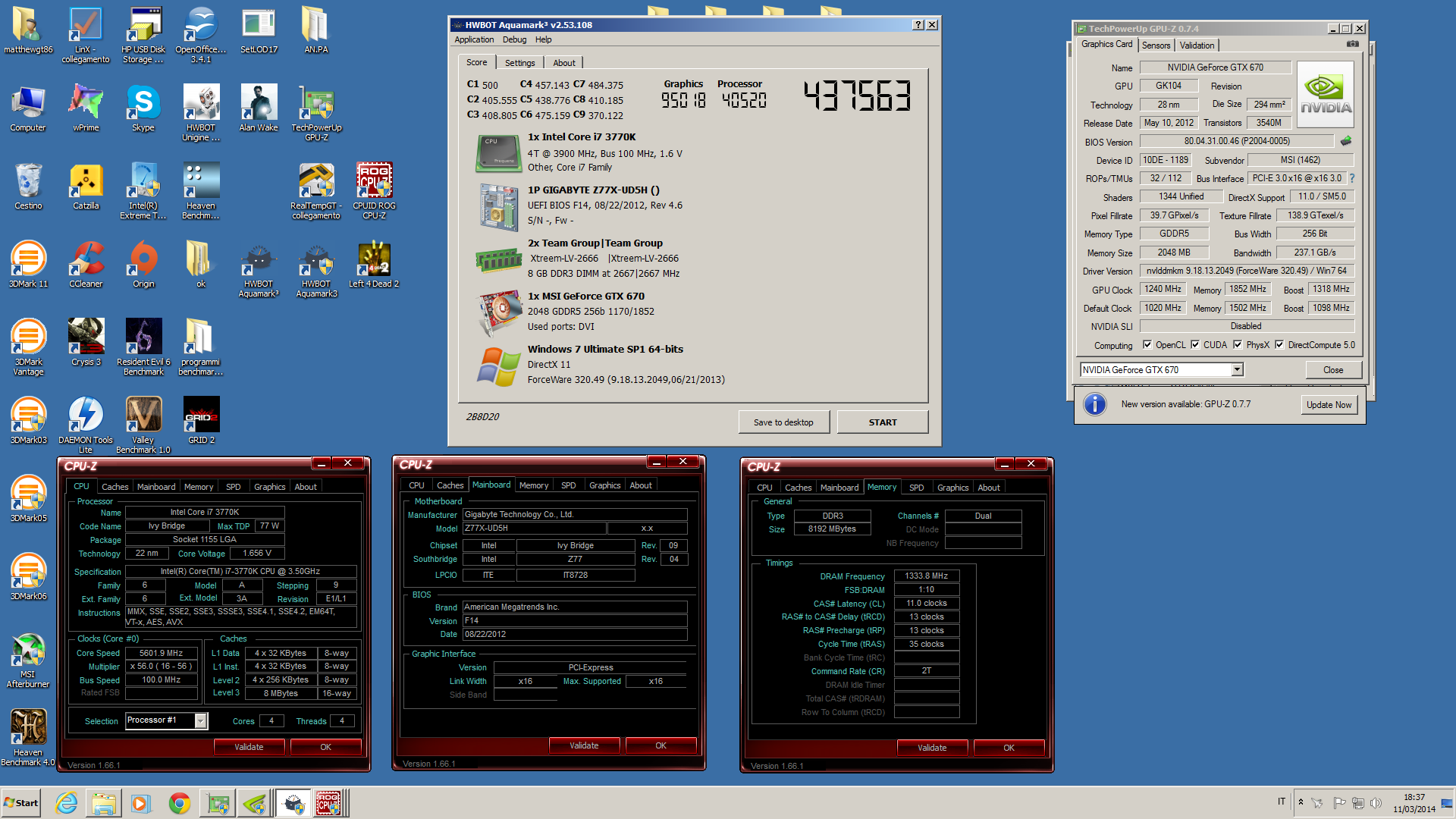Image resolution: width=1456 pixels, height=819 pixels.
Task: Open Valley Benchmark 1.0 icon
Action: (x=143, y=425)
